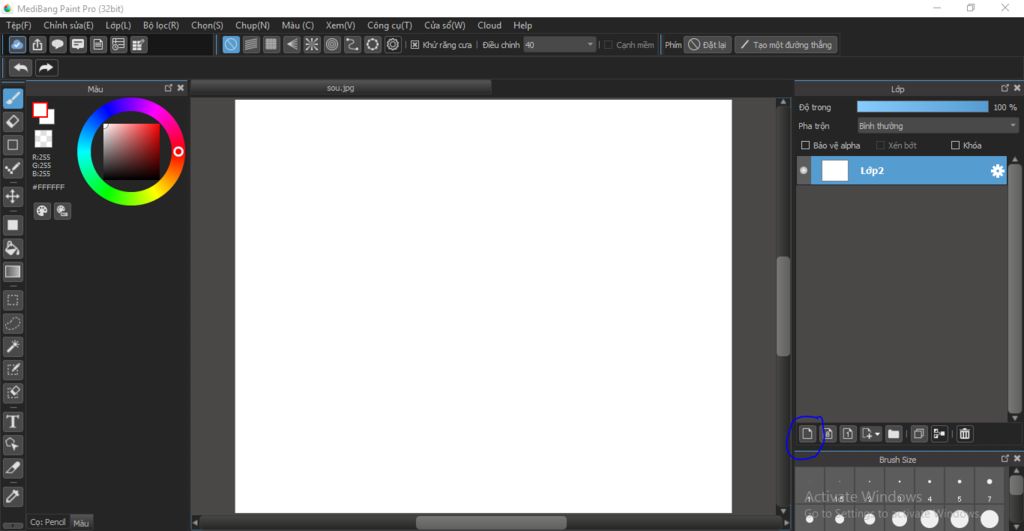Screen dimensions: 1024x531
Task: Open snap settings gear icon
Action: click(x=392, y=44)
